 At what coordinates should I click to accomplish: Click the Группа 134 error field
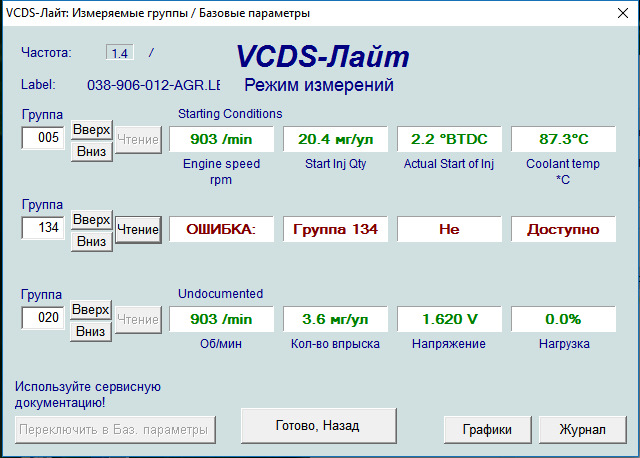click(335, 229)
